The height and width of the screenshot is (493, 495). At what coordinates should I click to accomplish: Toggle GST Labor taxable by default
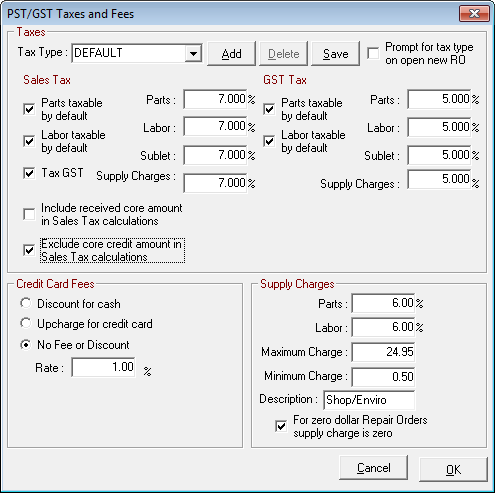click(269, 141)
